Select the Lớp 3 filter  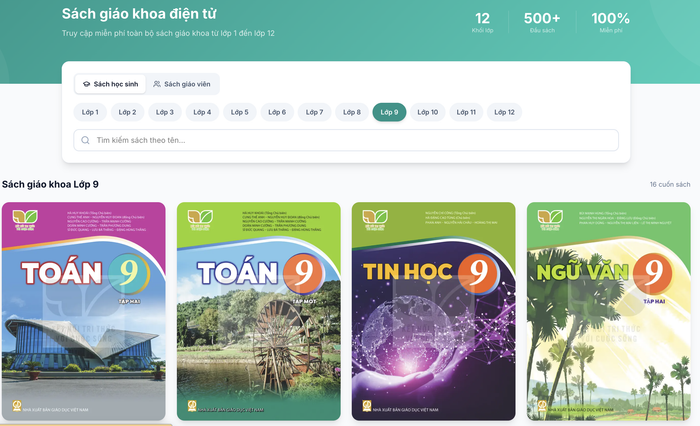tap(165, 112)
